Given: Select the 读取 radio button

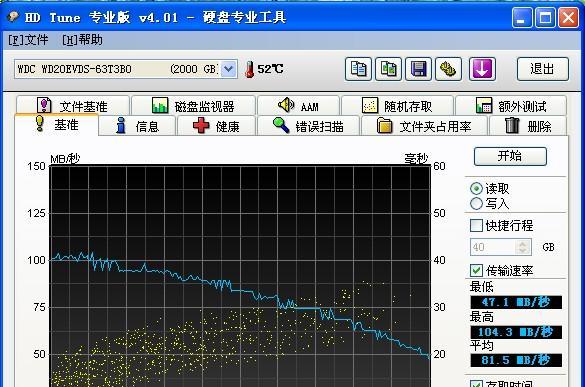Looking at the screenshot, I should click(476, 188).
